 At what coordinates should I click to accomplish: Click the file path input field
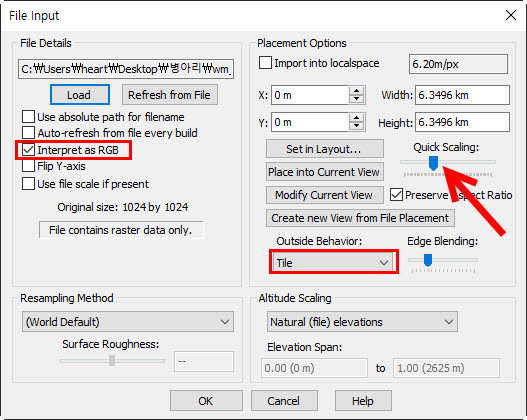(126, 69)
